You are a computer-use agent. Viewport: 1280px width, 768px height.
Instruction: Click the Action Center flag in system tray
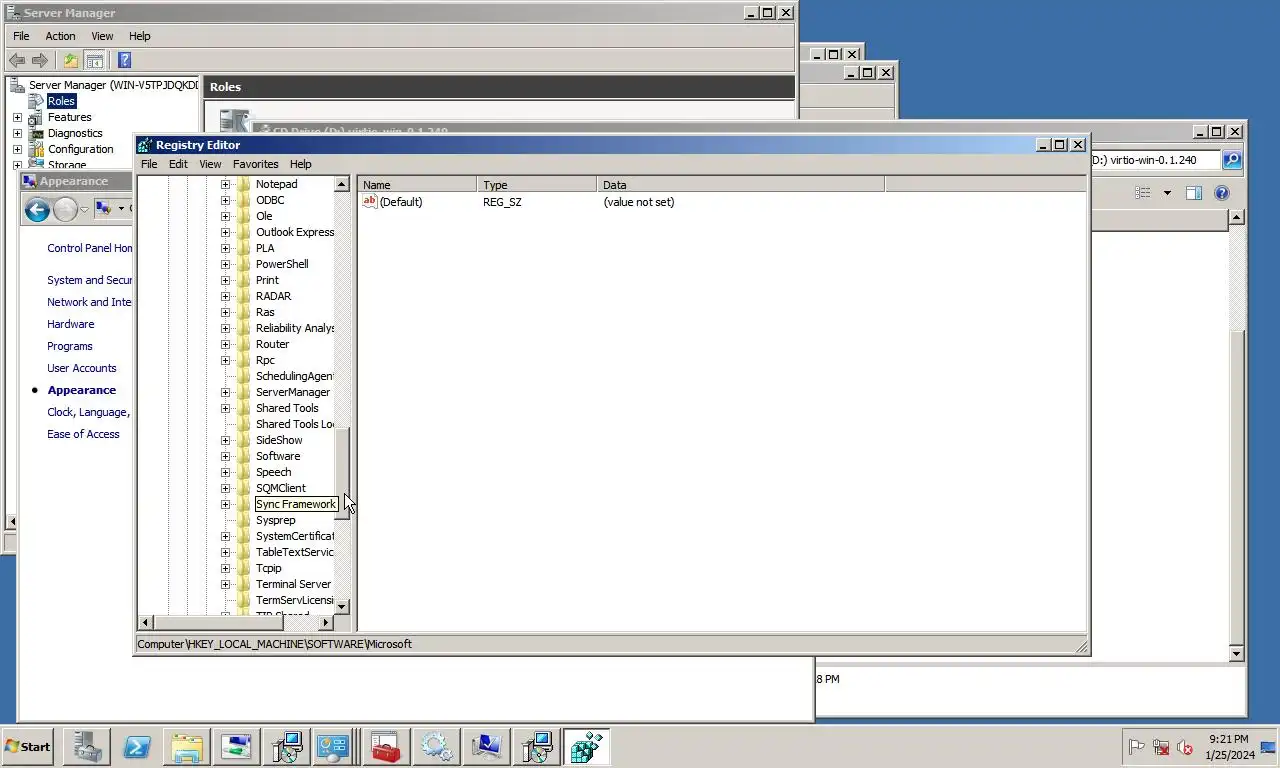(1137, 747)
